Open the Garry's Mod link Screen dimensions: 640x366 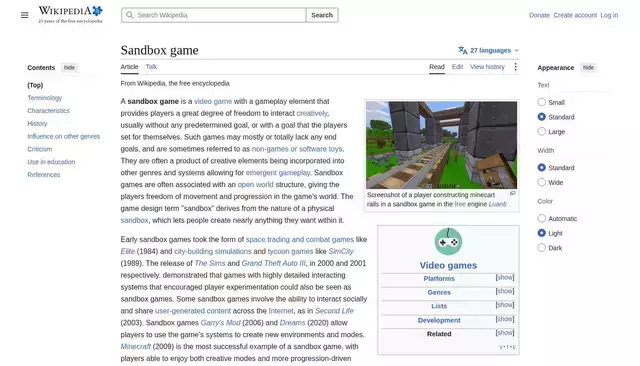(220, 323)
